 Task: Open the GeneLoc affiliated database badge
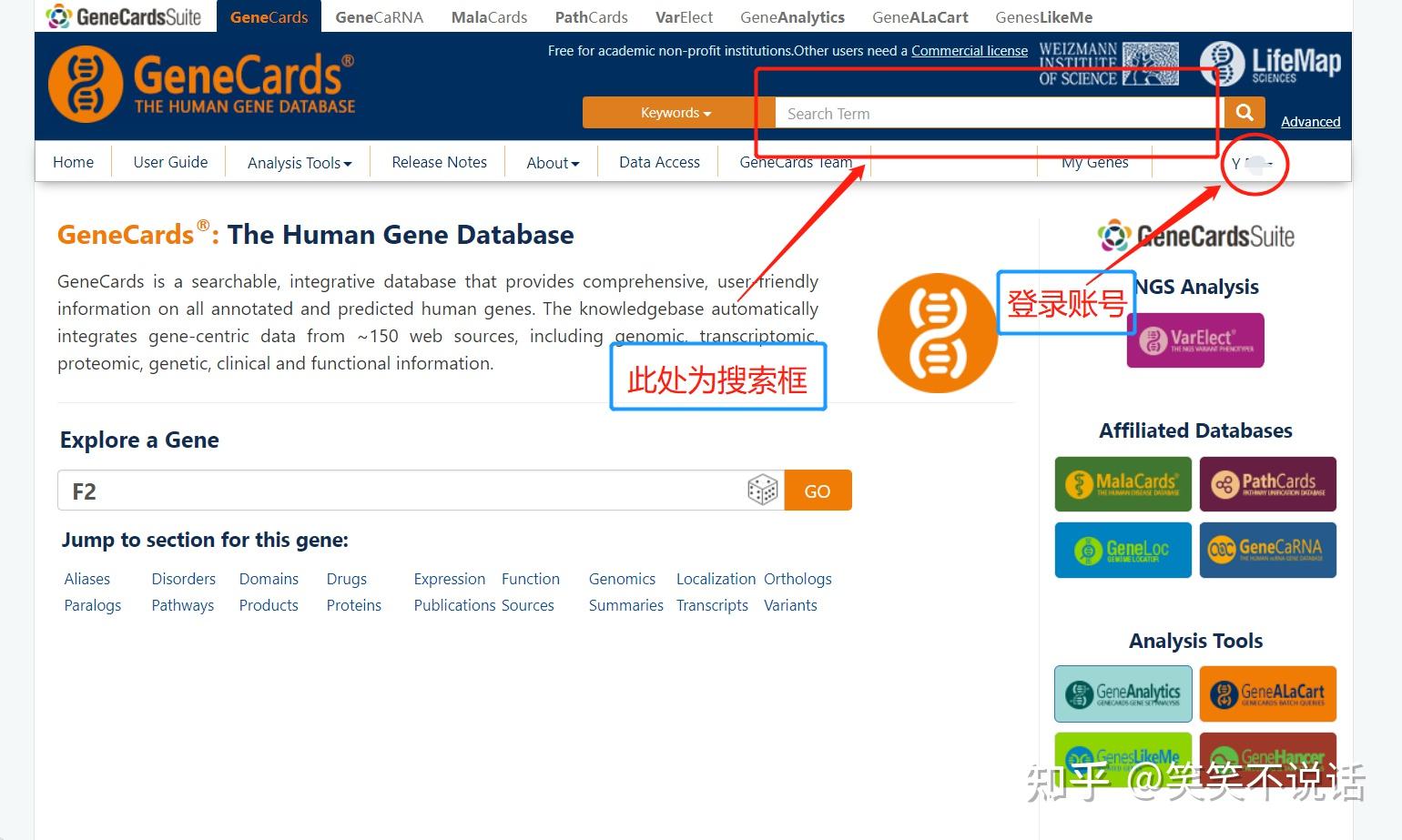coord(1123,550)
